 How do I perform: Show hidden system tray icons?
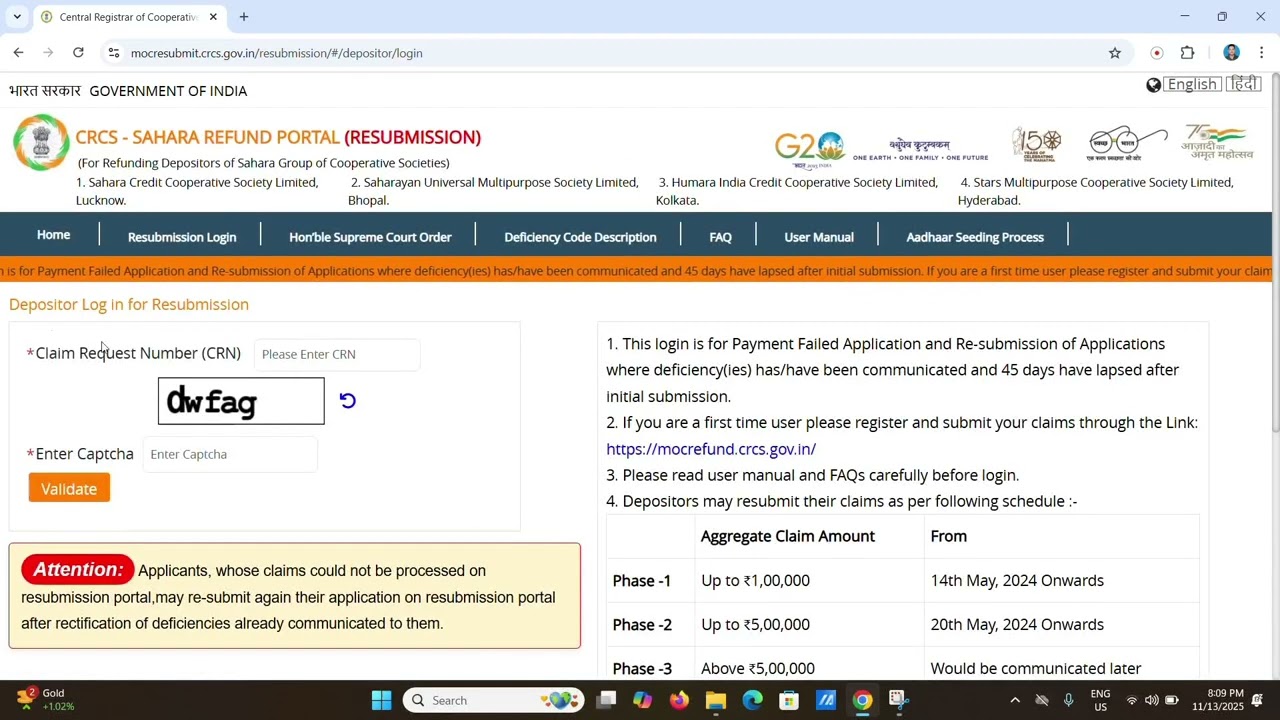click(x=1015, y=700)
